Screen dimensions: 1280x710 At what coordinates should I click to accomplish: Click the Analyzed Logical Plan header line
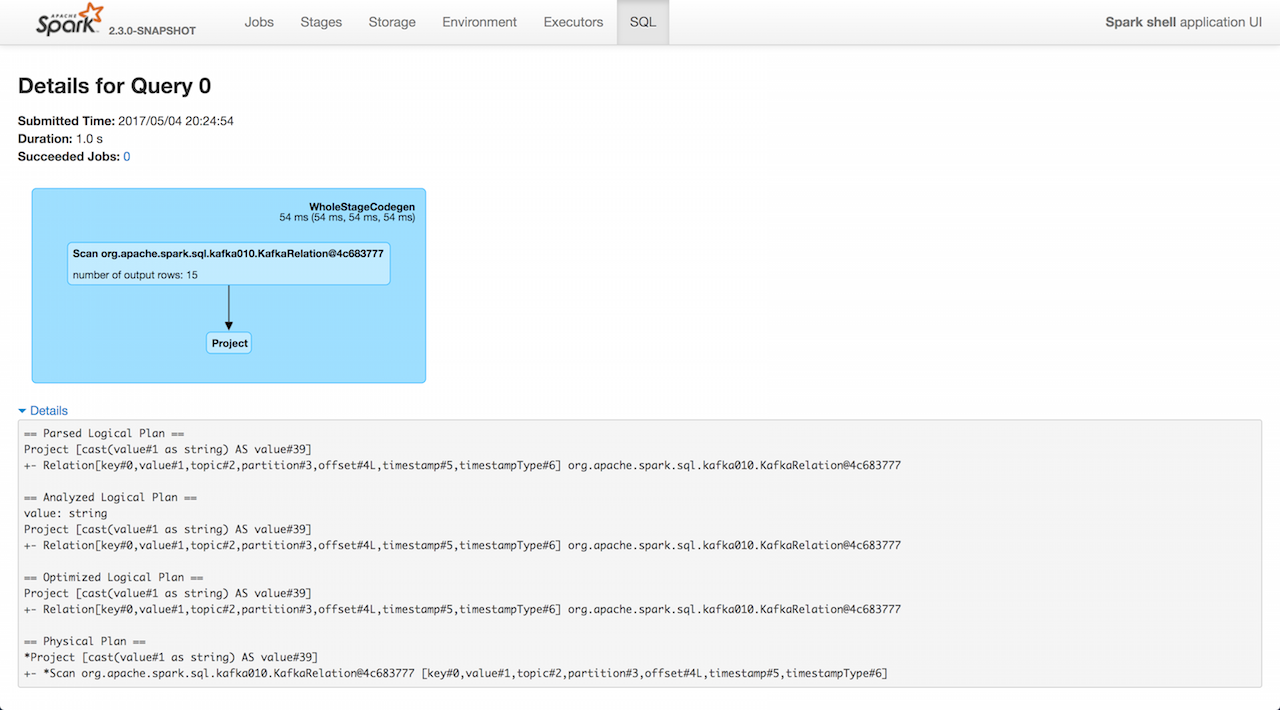111,498
